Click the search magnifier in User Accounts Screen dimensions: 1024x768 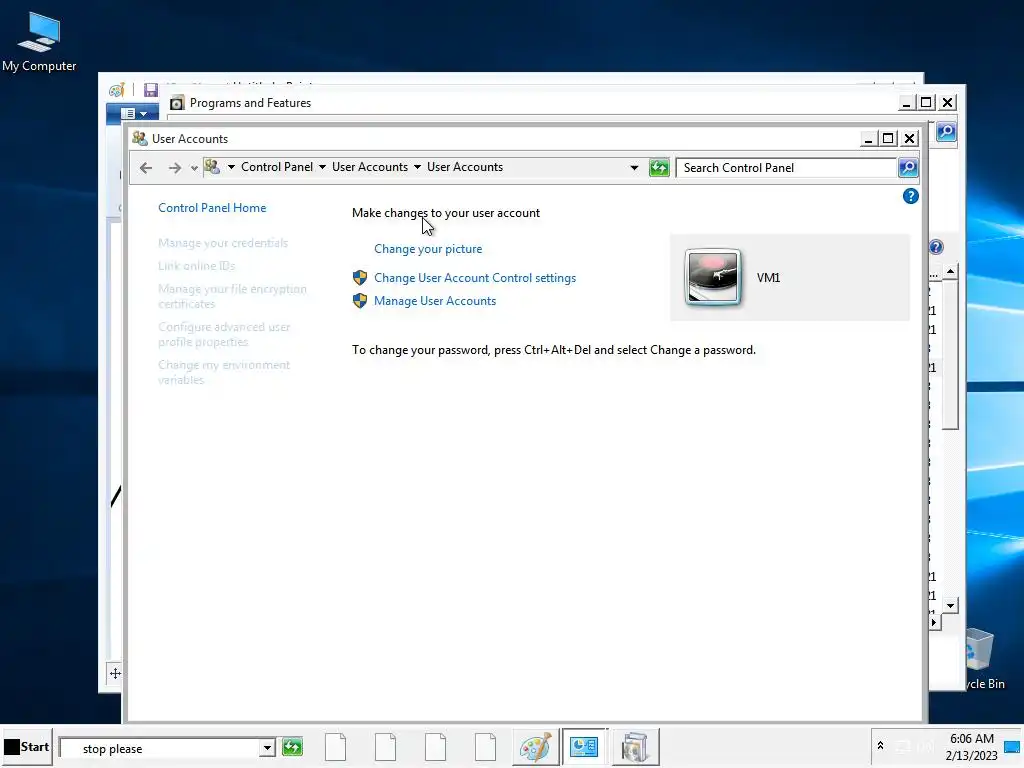point(908,168)
